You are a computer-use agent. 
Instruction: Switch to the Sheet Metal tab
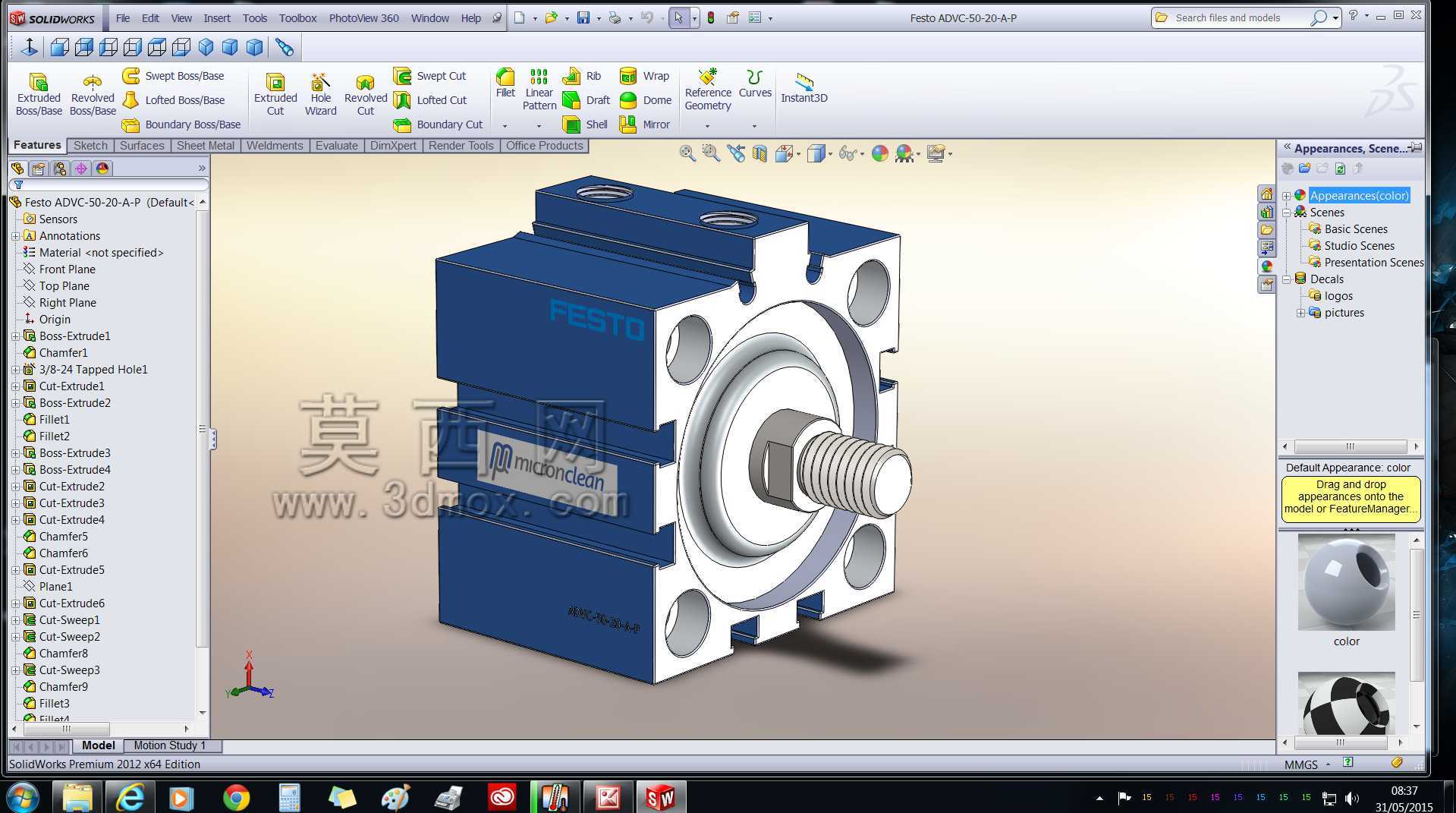(x=206, y=146)
